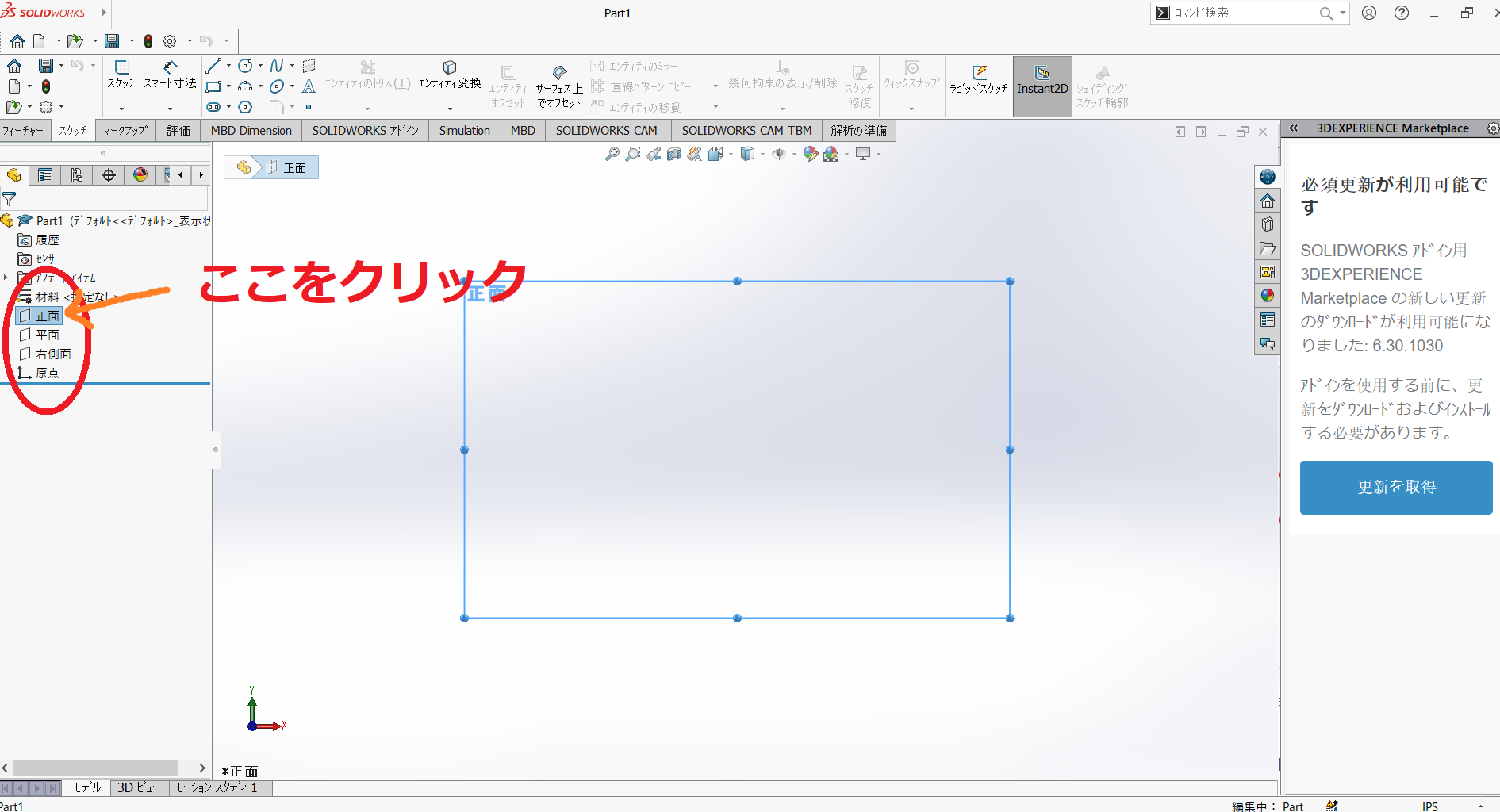
Task: Click the 更新を取得 (Get update) button
Action: coord(1396,488)
